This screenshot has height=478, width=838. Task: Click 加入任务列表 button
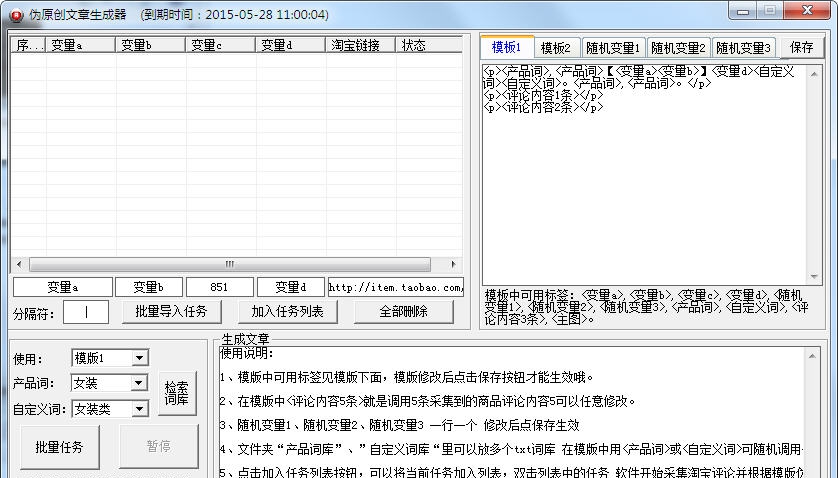(x=287, y=311)
